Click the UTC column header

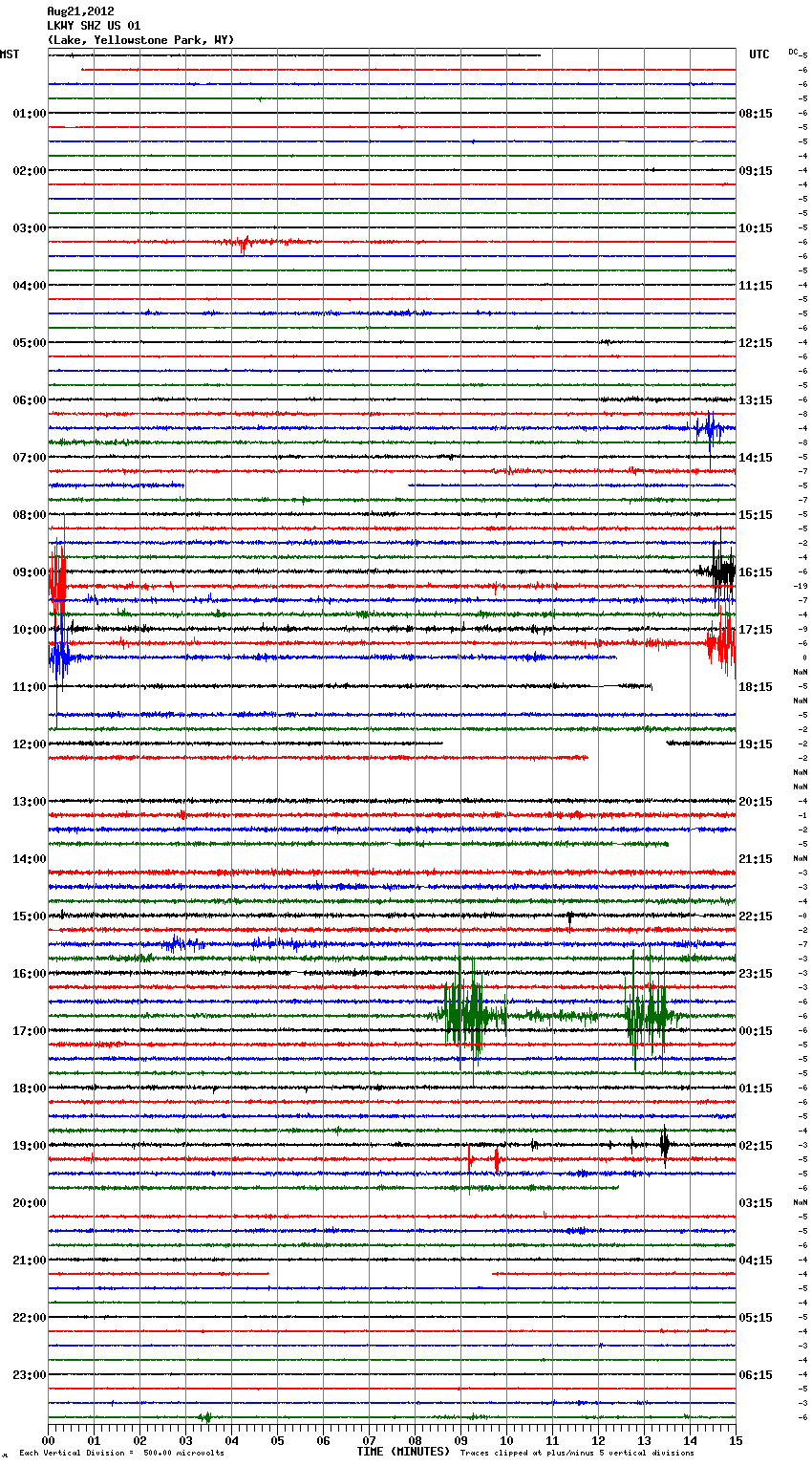(759, 54)
